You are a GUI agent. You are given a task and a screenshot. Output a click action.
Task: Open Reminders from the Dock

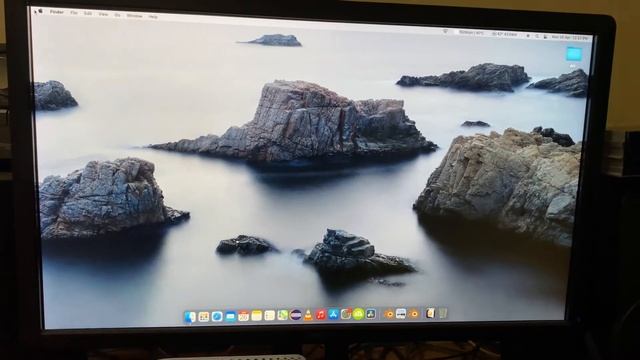pyautogui.click(x=270, y=316)
